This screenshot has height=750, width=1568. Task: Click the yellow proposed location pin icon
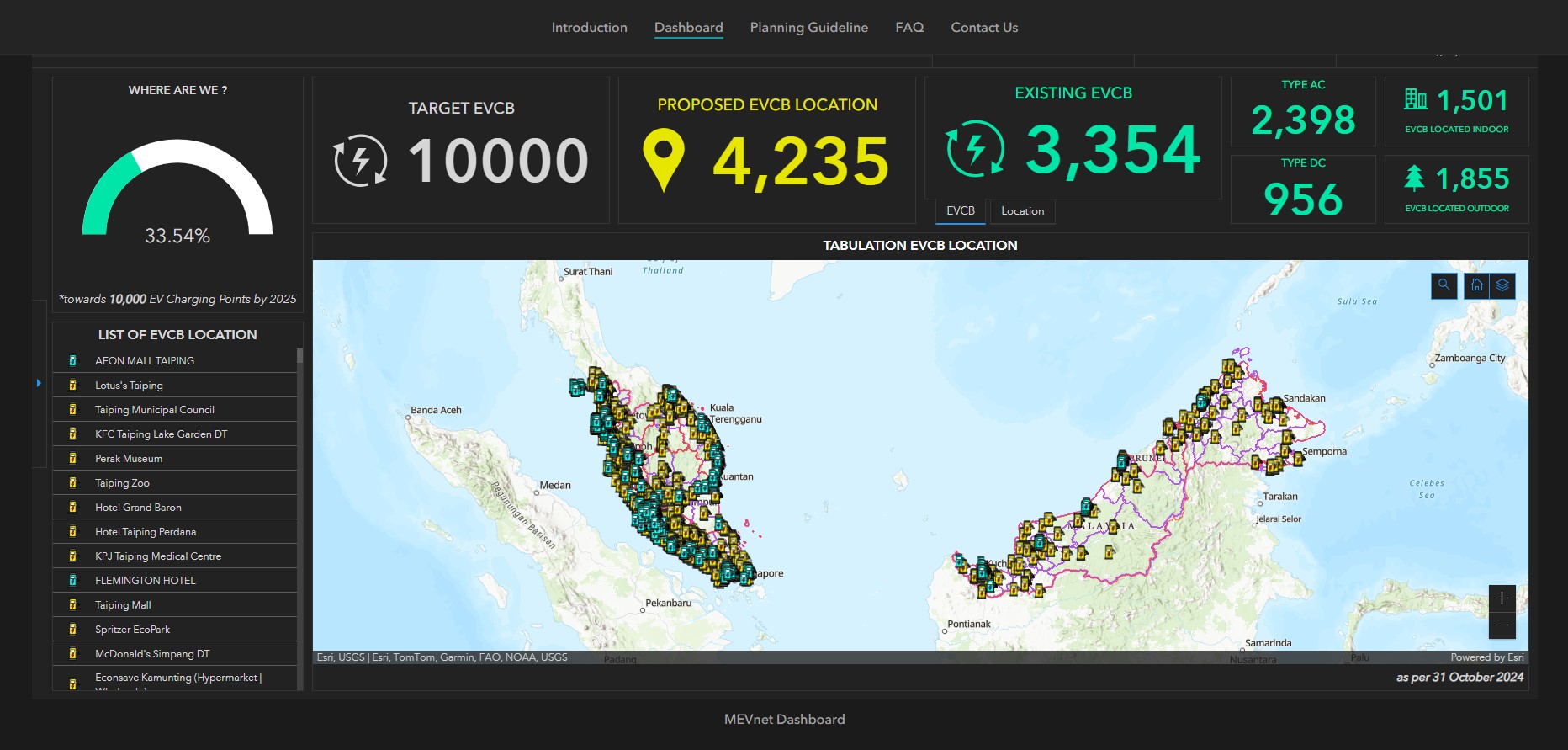point(663,160)
